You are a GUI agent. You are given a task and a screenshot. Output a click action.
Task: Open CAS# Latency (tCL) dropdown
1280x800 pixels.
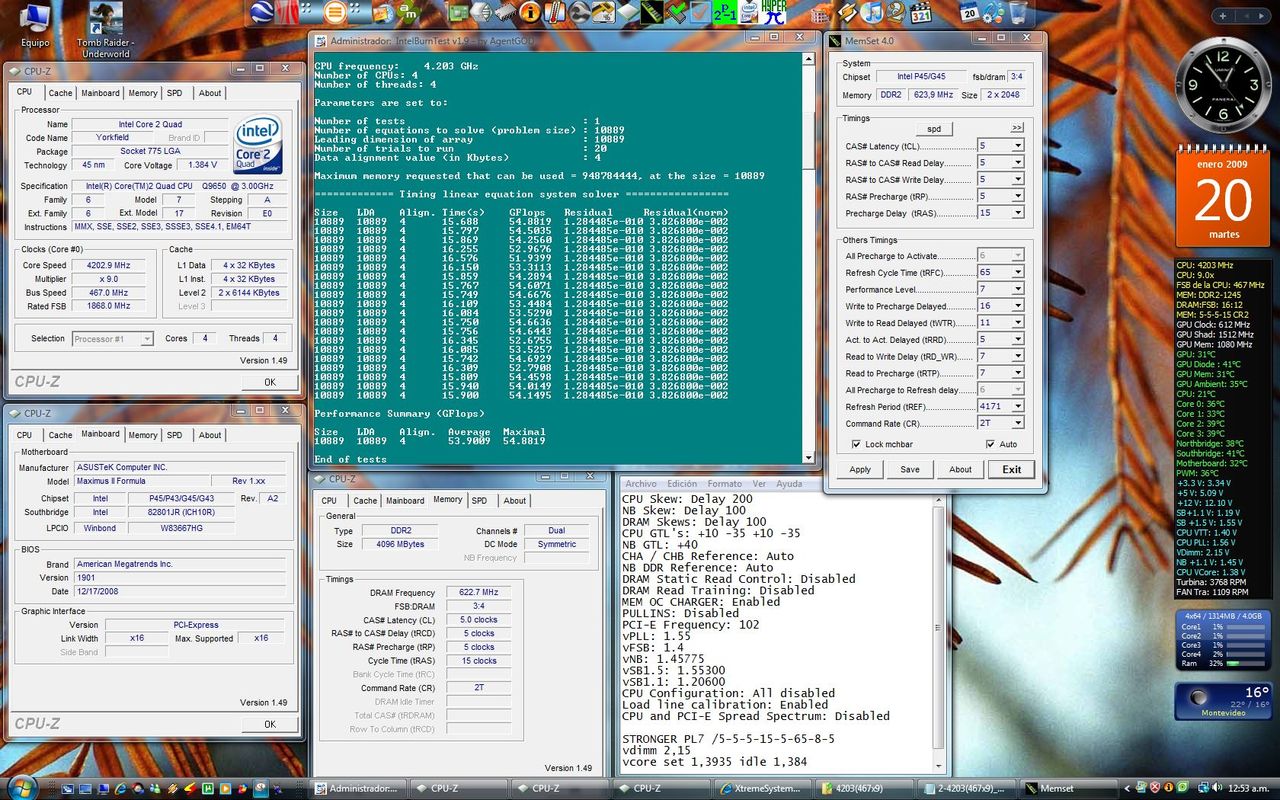[x=1001, y=146]
